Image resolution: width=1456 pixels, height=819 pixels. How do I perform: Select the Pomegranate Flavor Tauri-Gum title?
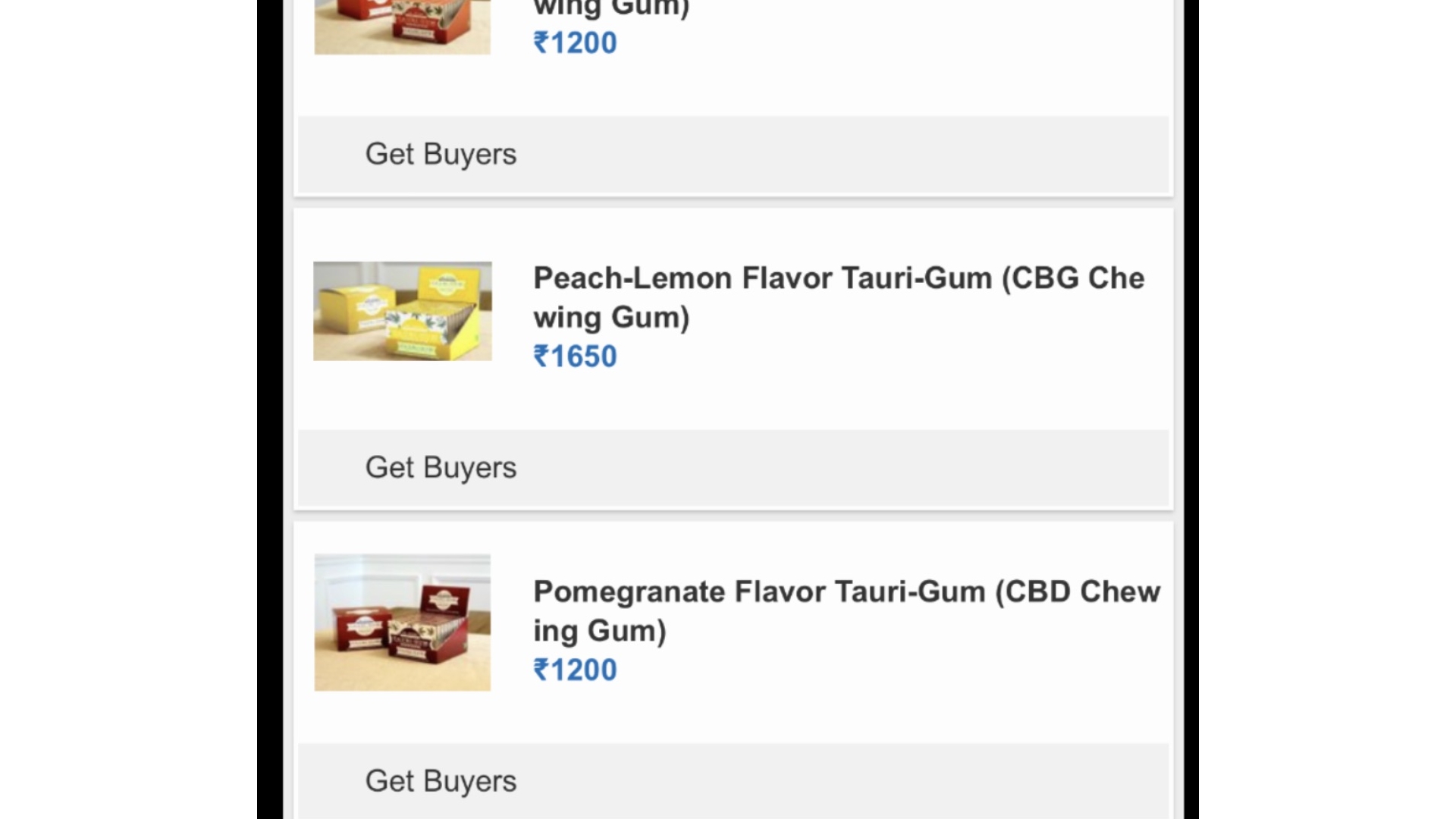coord(846,610)
